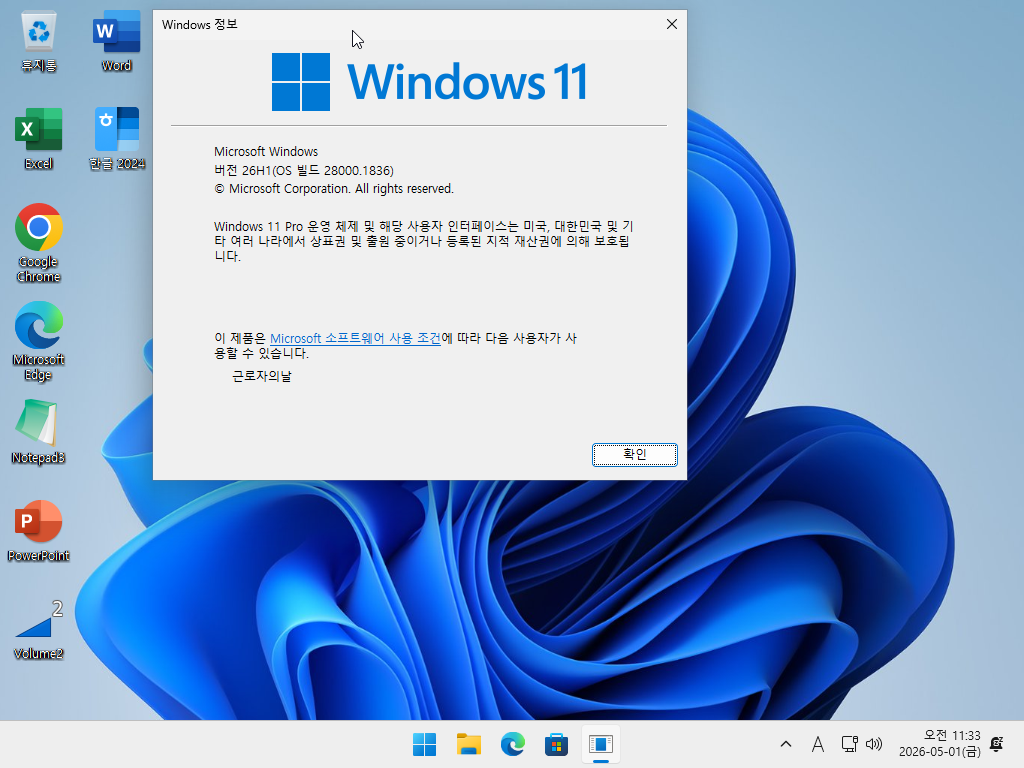Launch Google Chrome from the desktop
Image resolution: width=1024 pixels, height=768 pixels.
click(x=39, y=243)
